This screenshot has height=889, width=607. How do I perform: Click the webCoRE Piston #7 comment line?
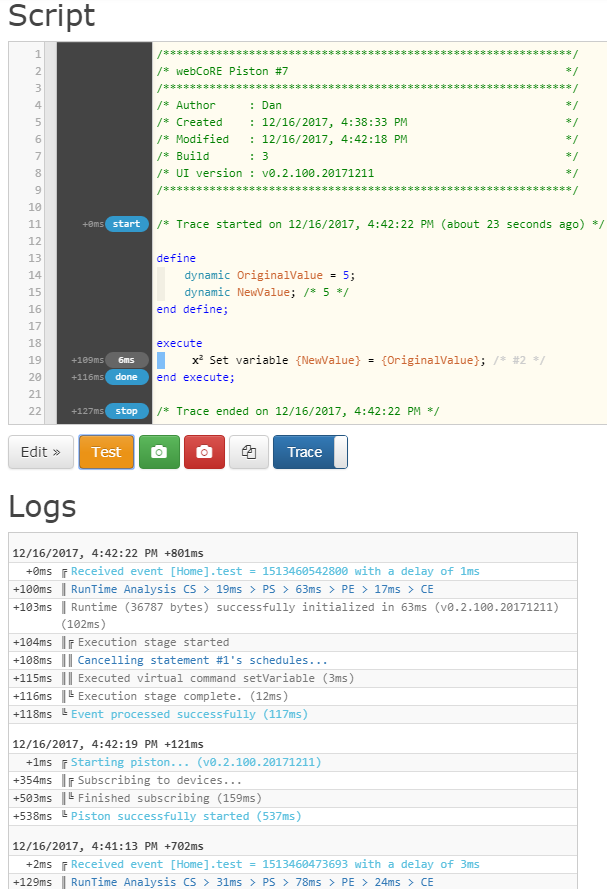click(367, 71)
